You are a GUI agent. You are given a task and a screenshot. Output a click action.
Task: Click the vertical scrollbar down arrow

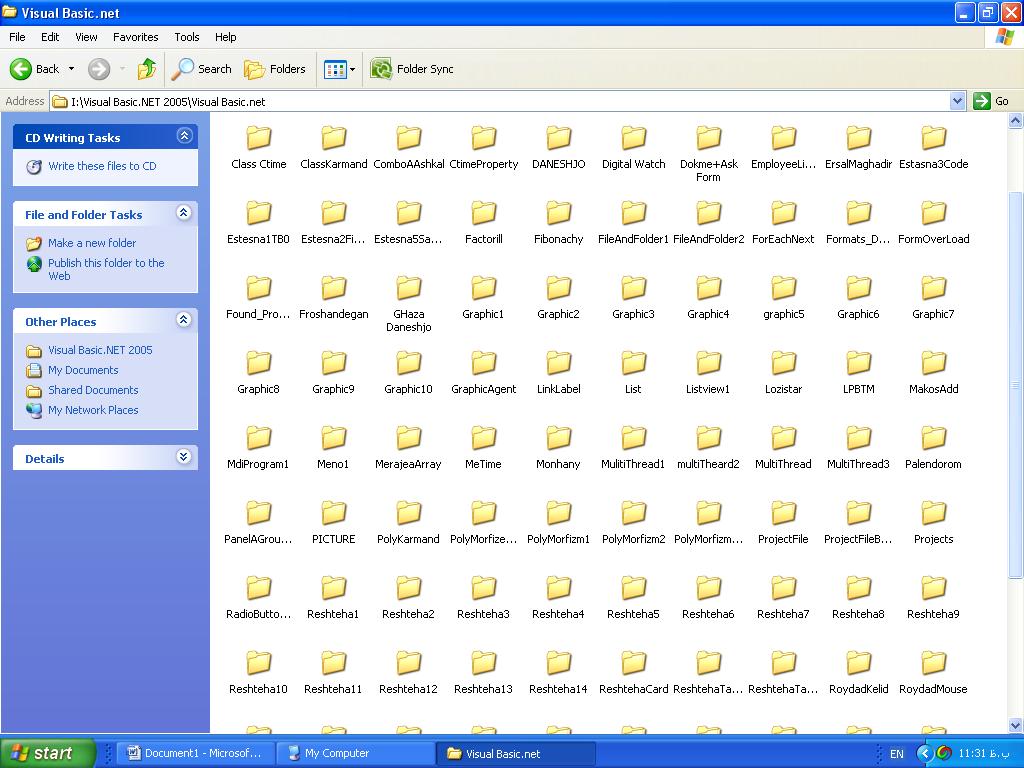1015,725
